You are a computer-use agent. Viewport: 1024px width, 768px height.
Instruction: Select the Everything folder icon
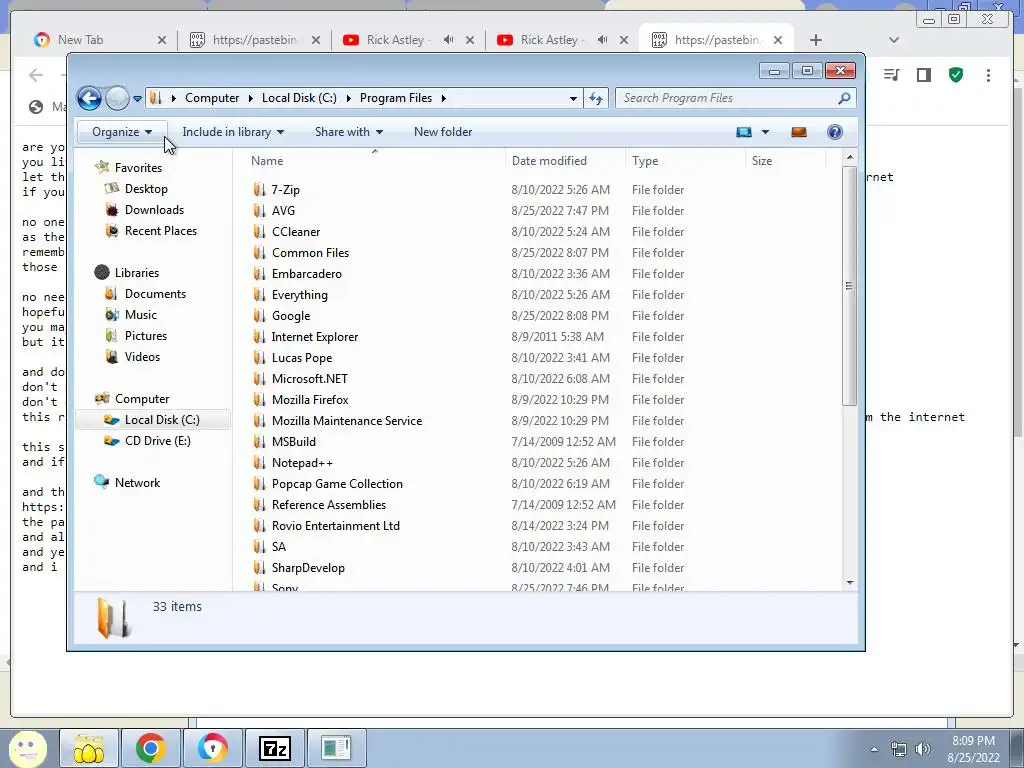(259, 295)
